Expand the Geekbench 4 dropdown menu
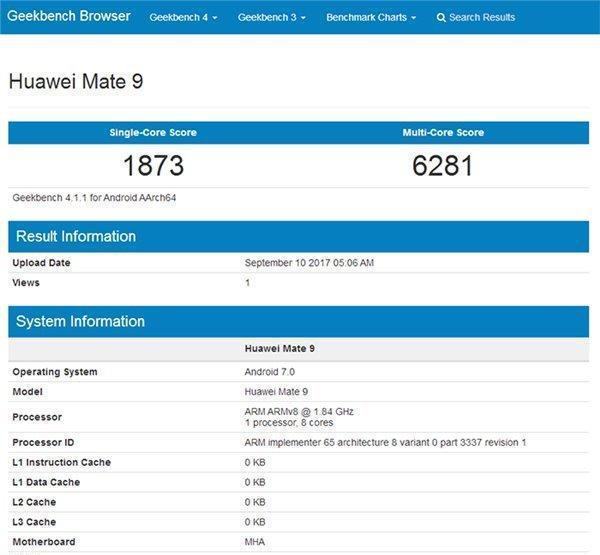Image resolution: width=600 pixels, height=555 pixels. (183, 18)
